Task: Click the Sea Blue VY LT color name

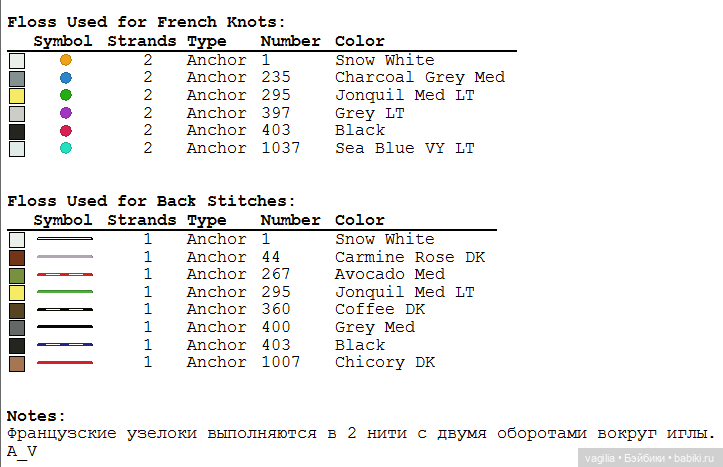Action: pos(404,148)
